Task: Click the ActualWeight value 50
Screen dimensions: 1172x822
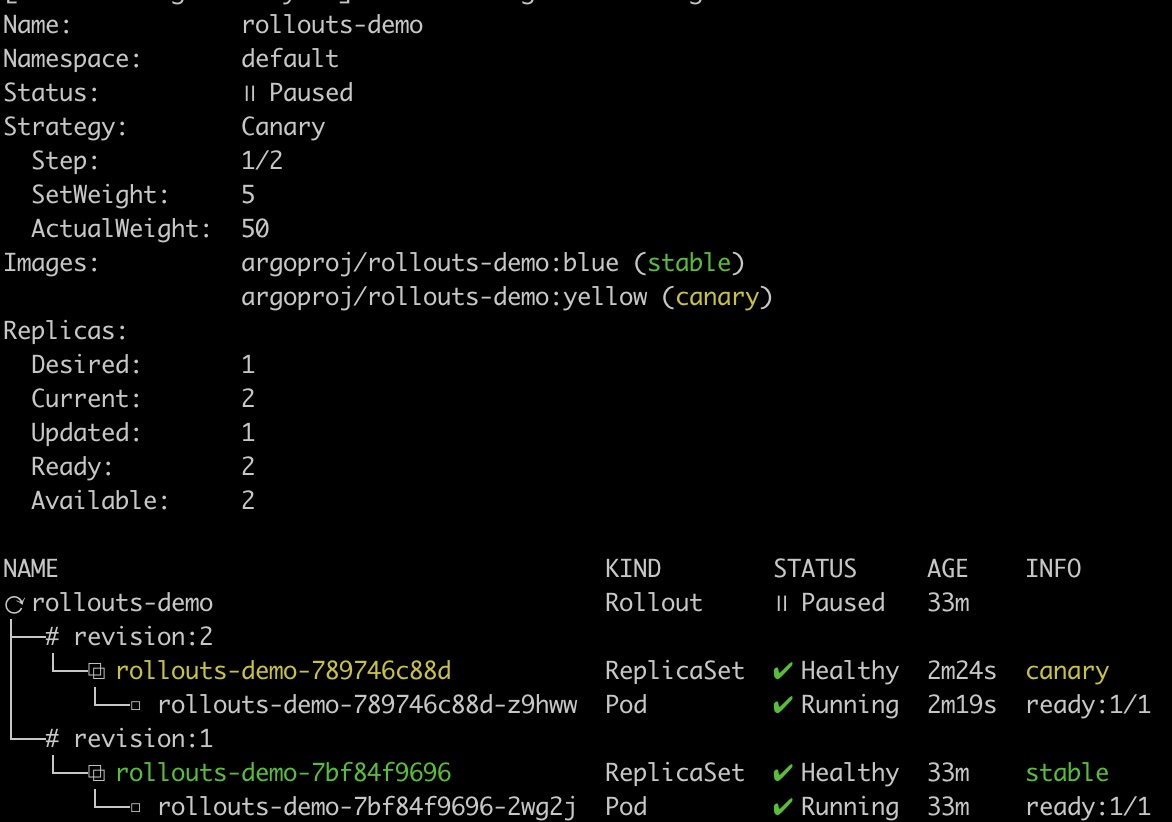Action: click(255, 229)
